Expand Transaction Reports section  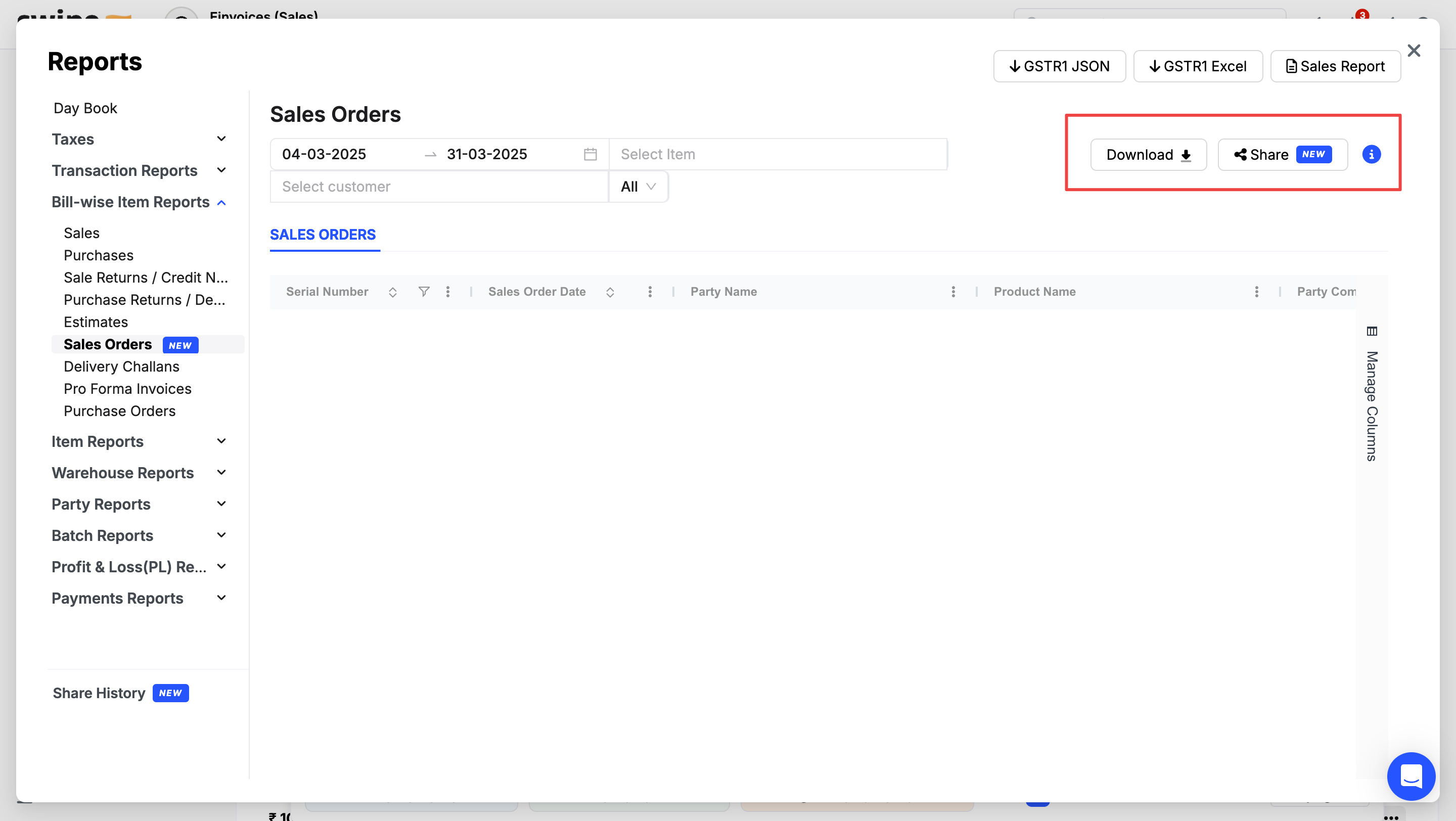click(139, 171)
